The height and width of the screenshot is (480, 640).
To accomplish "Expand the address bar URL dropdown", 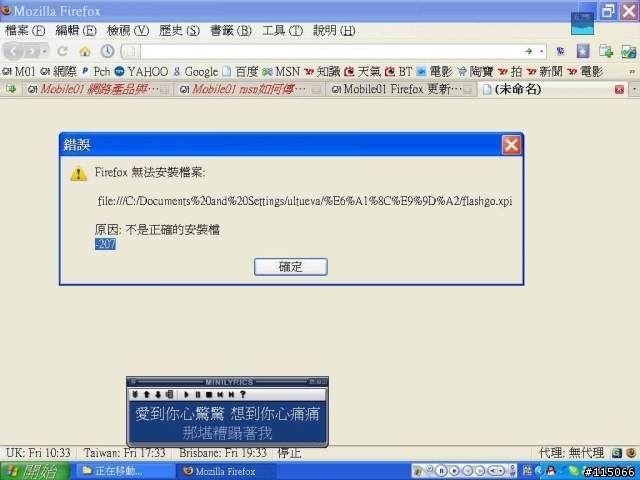I will coord(542,51).
